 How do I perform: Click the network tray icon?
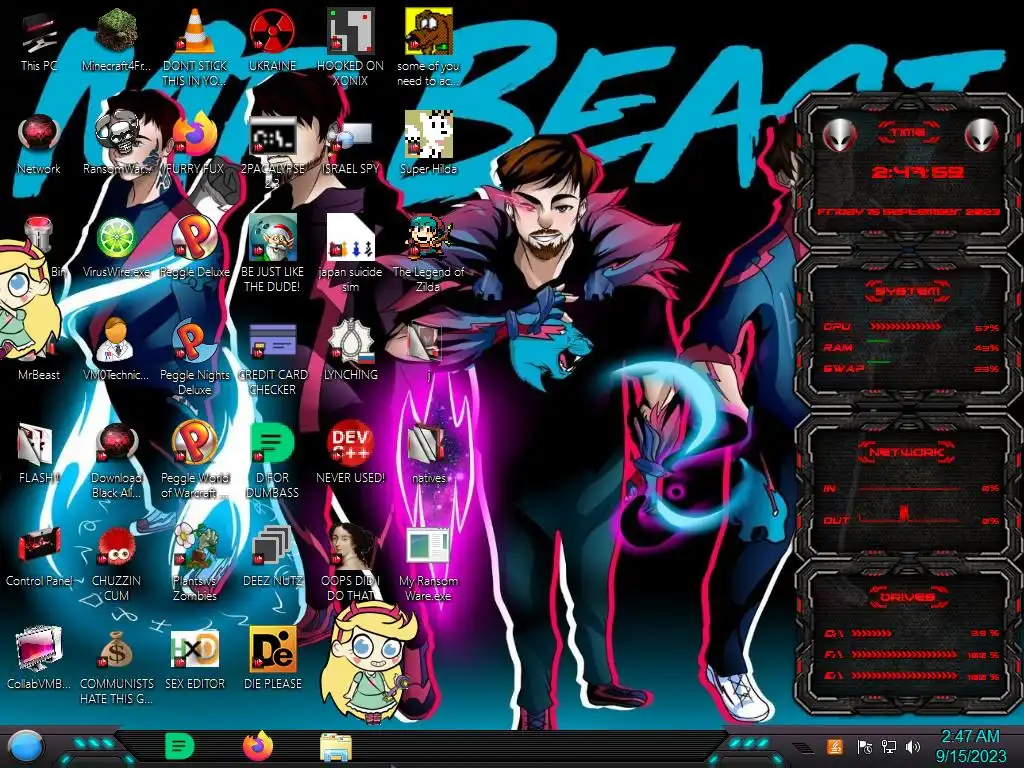[889, 746]
